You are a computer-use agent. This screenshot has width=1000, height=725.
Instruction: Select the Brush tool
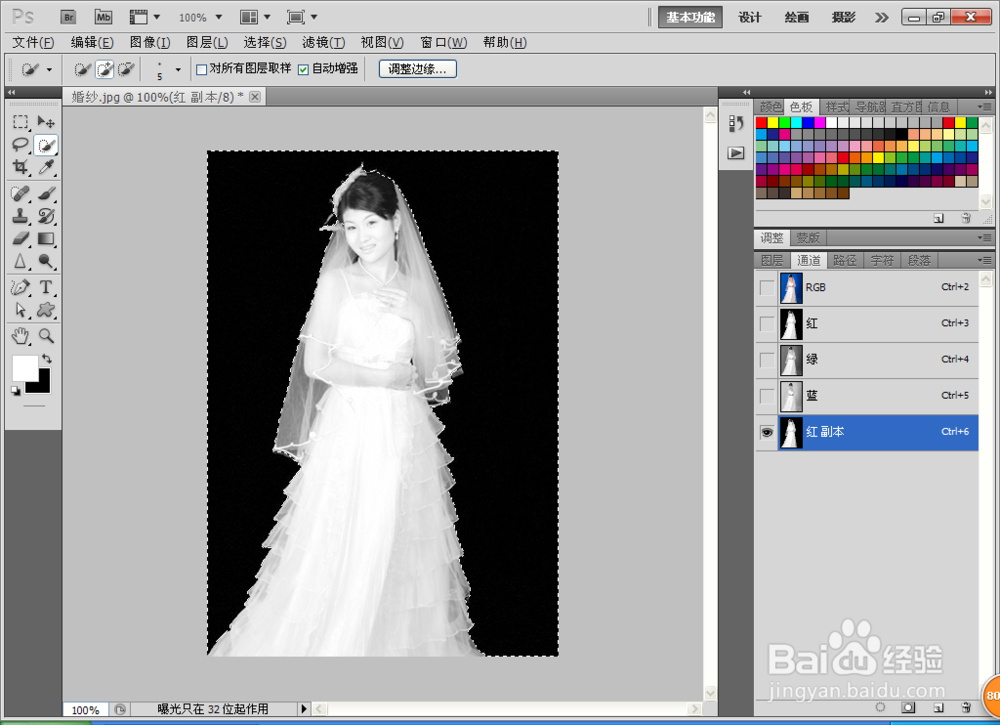[x=46, y=193]
